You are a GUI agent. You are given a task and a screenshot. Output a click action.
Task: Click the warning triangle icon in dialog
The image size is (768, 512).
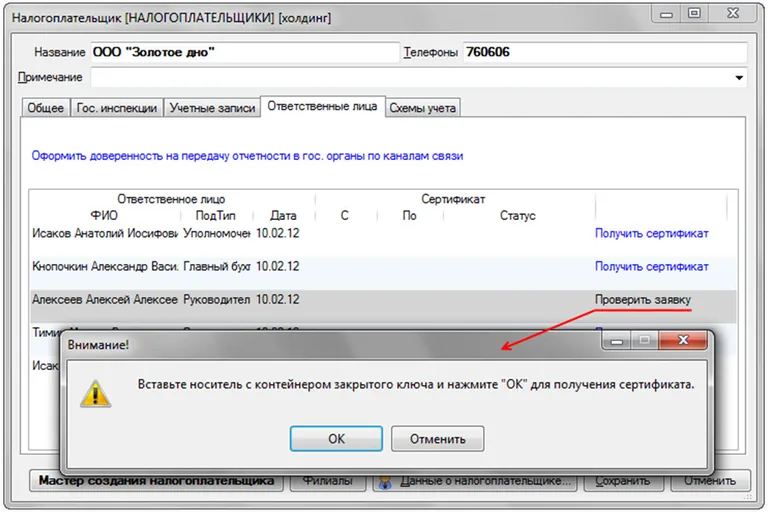point(96,393)
